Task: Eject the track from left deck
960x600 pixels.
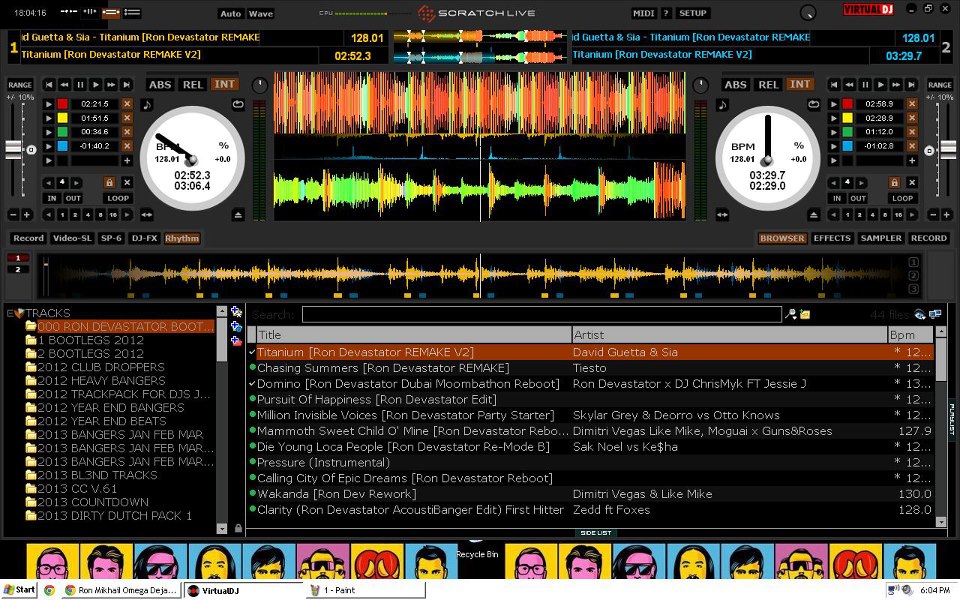Action: point(238,215)
